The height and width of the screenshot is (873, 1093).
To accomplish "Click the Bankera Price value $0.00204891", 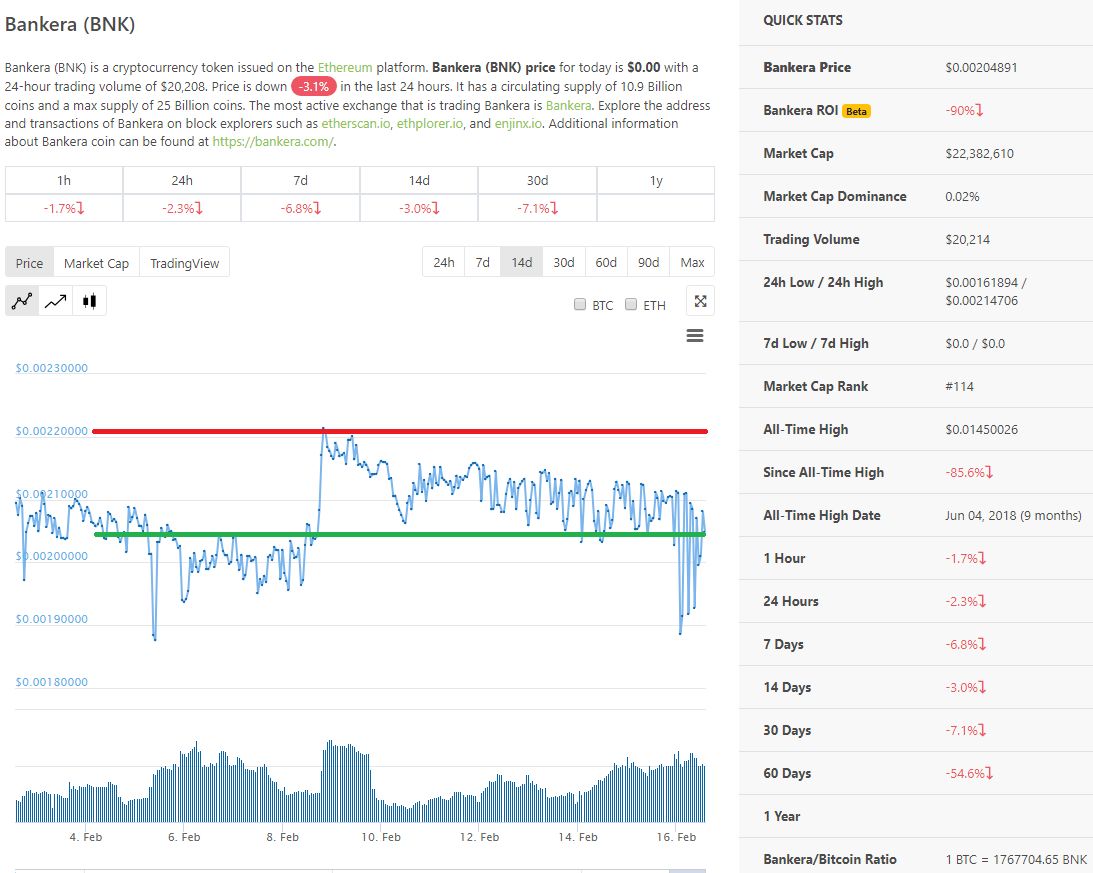I will [x=981, y=68].
